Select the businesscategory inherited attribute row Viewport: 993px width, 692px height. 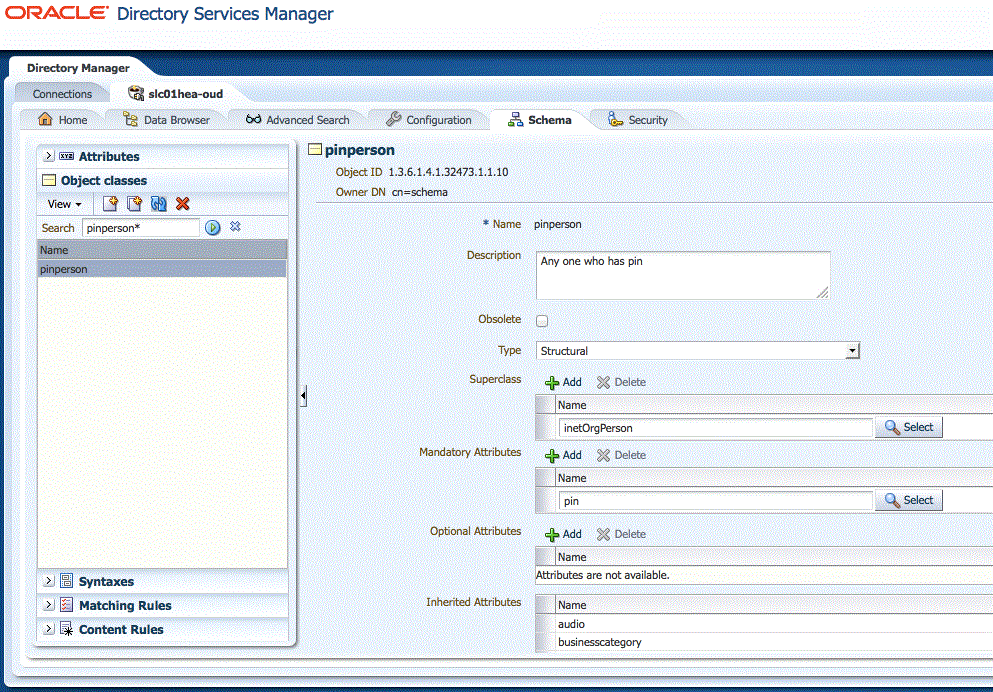(x=763, y=642)
